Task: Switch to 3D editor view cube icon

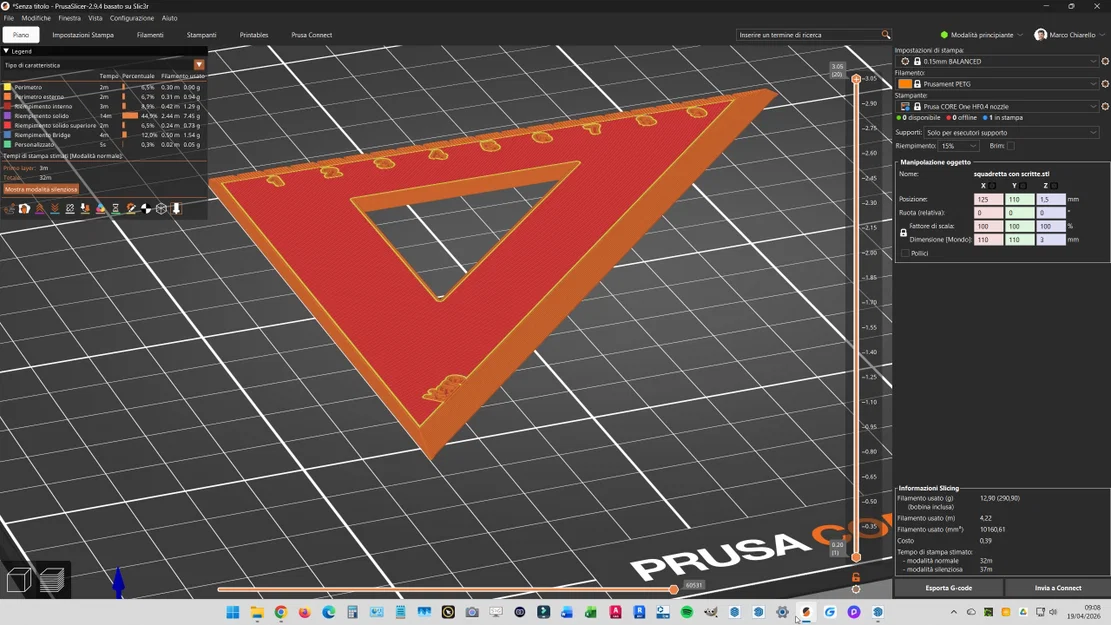Action: click(x=18, y=580)
